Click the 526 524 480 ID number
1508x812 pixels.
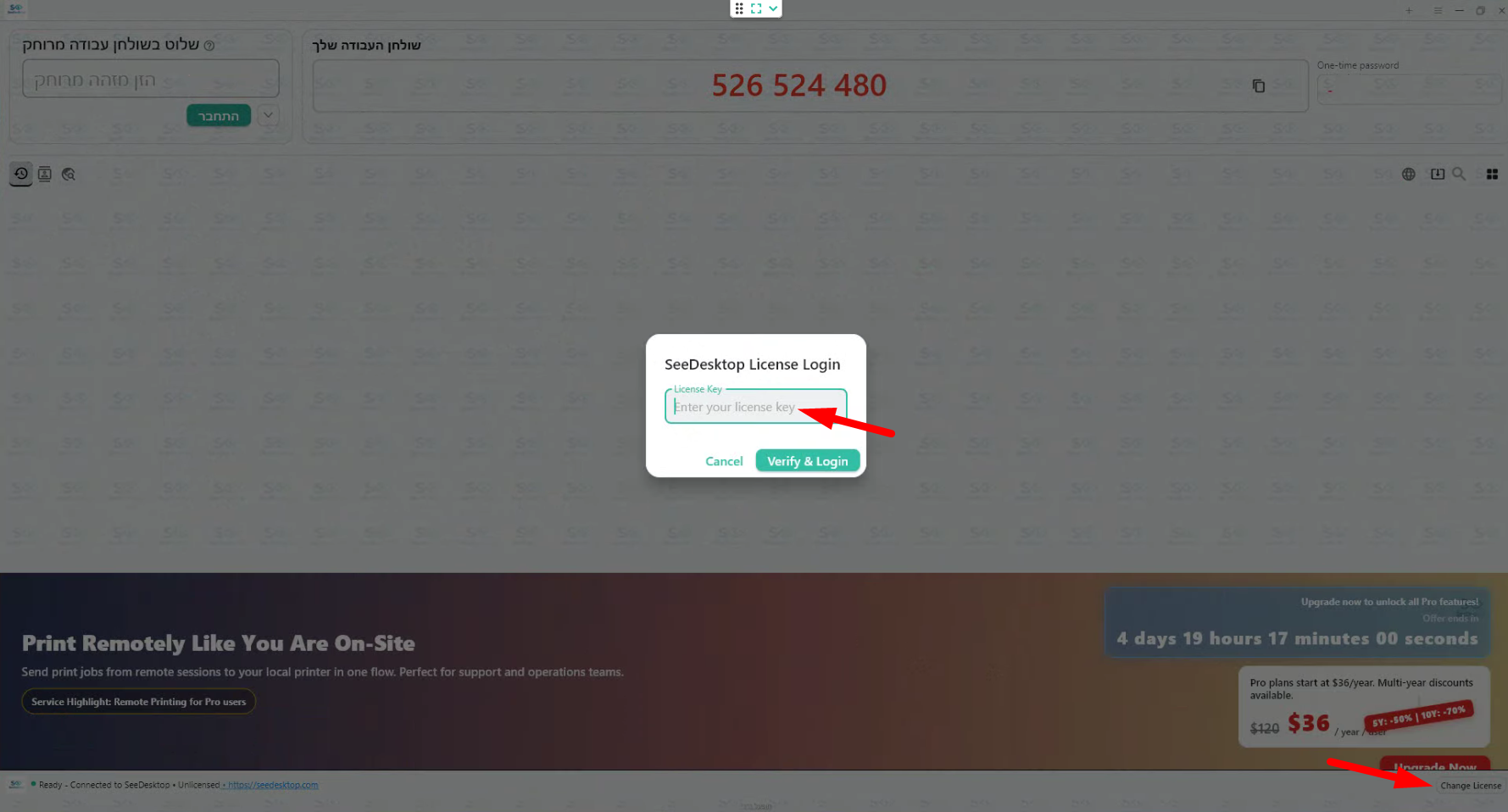(x=799, y=85)
